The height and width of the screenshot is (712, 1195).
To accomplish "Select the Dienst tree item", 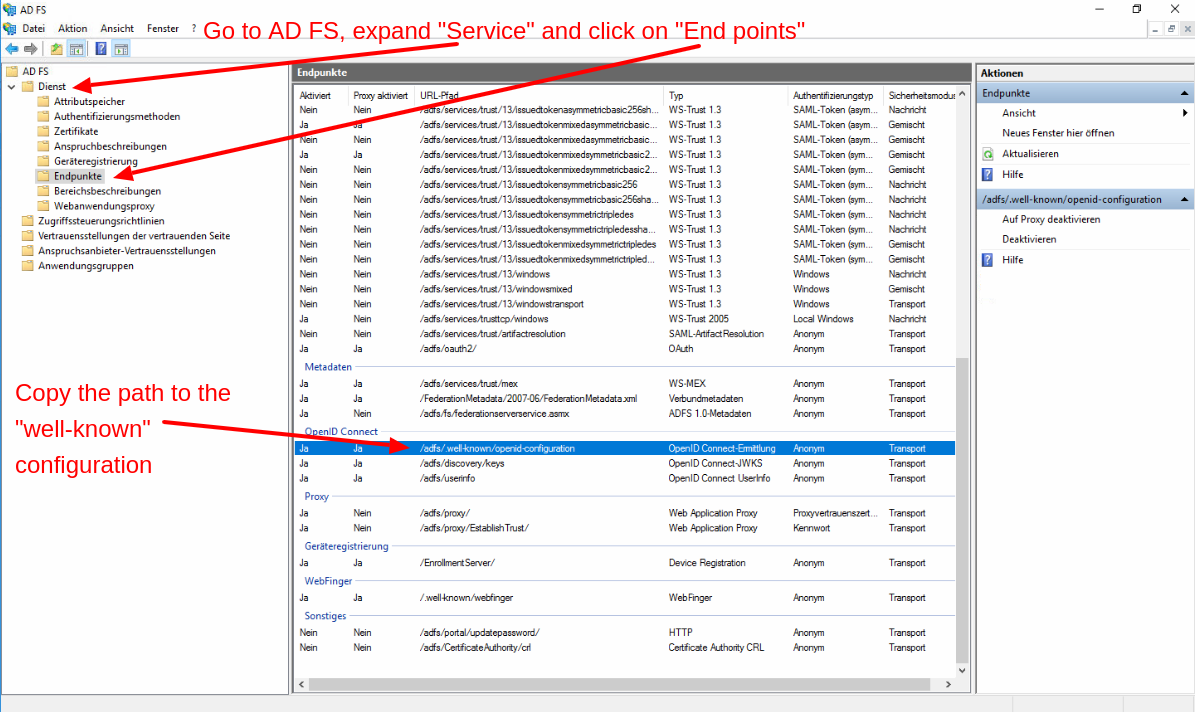I will point(52,86).
